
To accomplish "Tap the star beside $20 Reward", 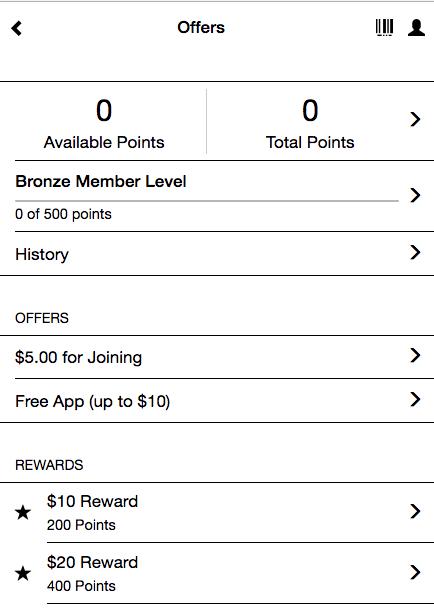I will pyautogui.click(x=23, y=573).
